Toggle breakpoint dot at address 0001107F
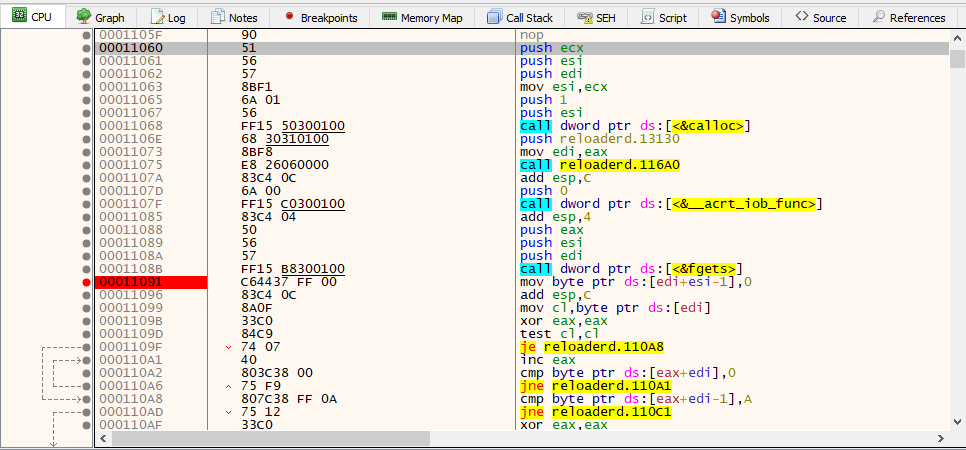The image size is (966, 450). click(x=86, y=204)
